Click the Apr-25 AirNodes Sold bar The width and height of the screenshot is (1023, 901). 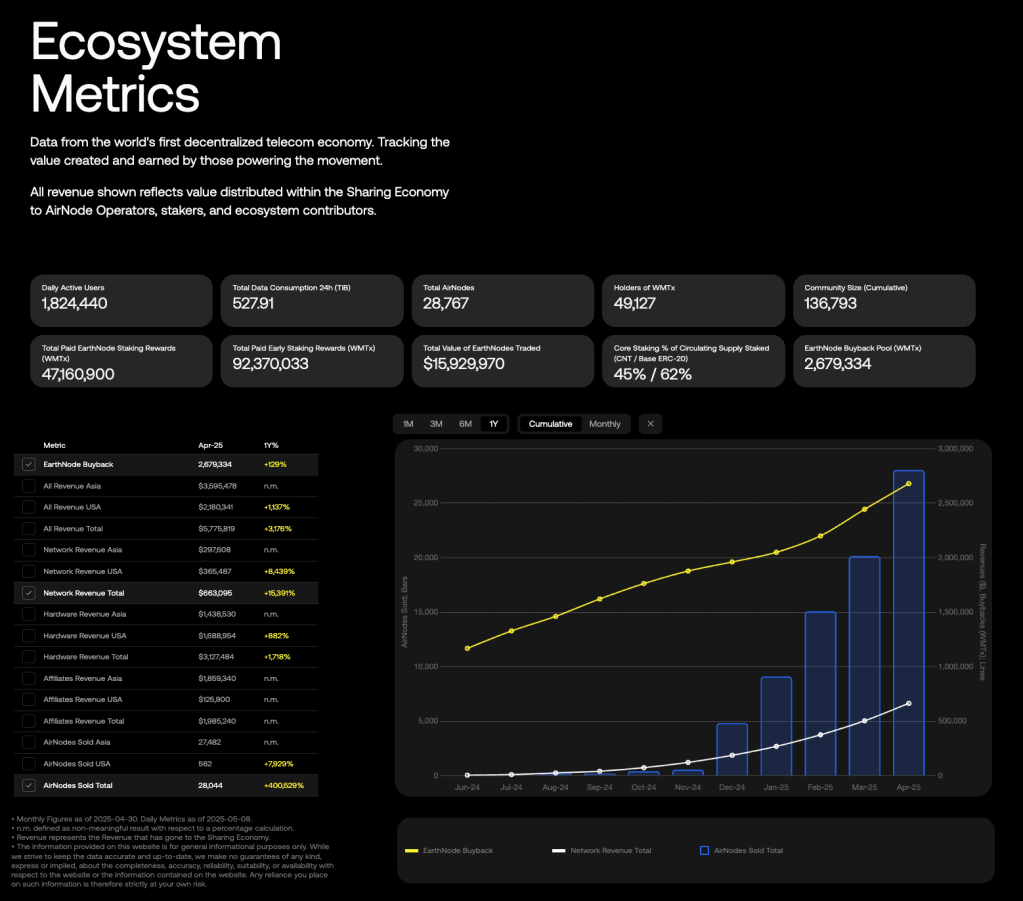click(908, 622)
